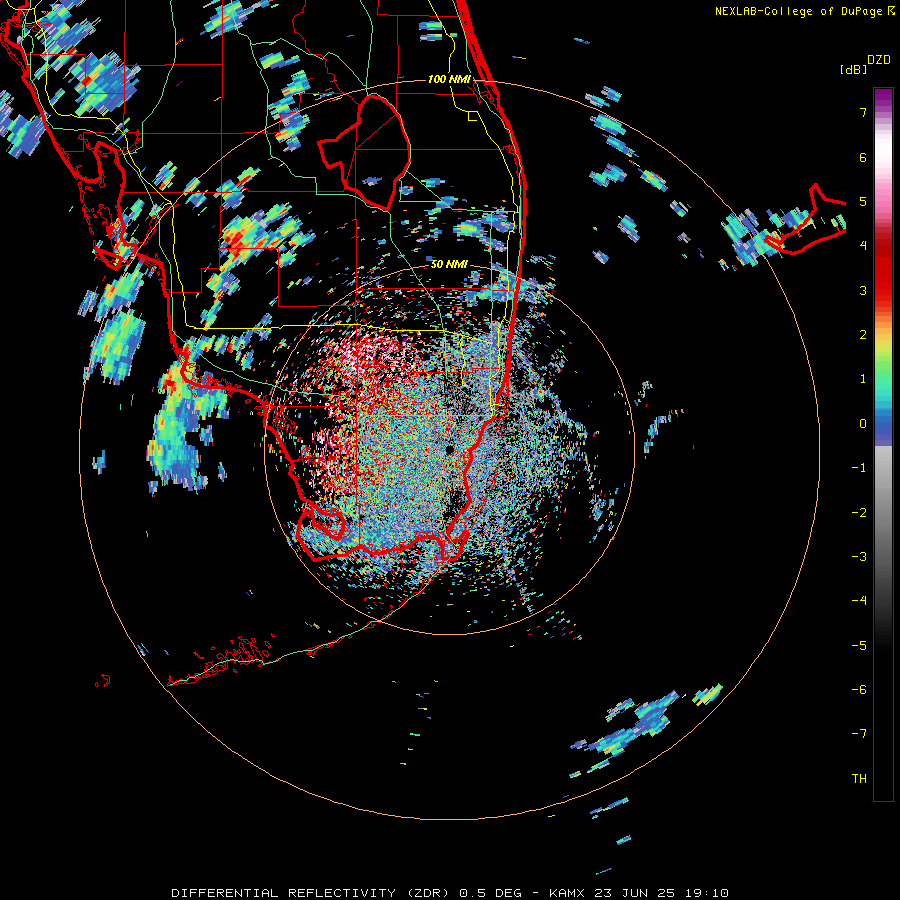Click the black radar site dot

pyautogui.click(x=449, y=449)
